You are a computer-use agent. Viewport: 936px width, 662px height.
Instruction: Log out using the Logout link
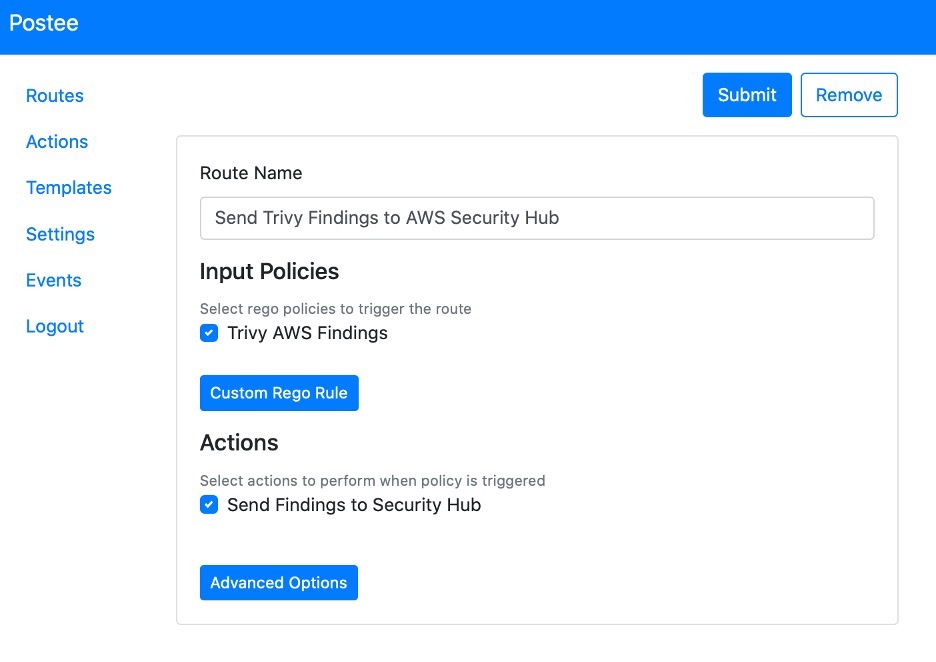tap(55, 326)
